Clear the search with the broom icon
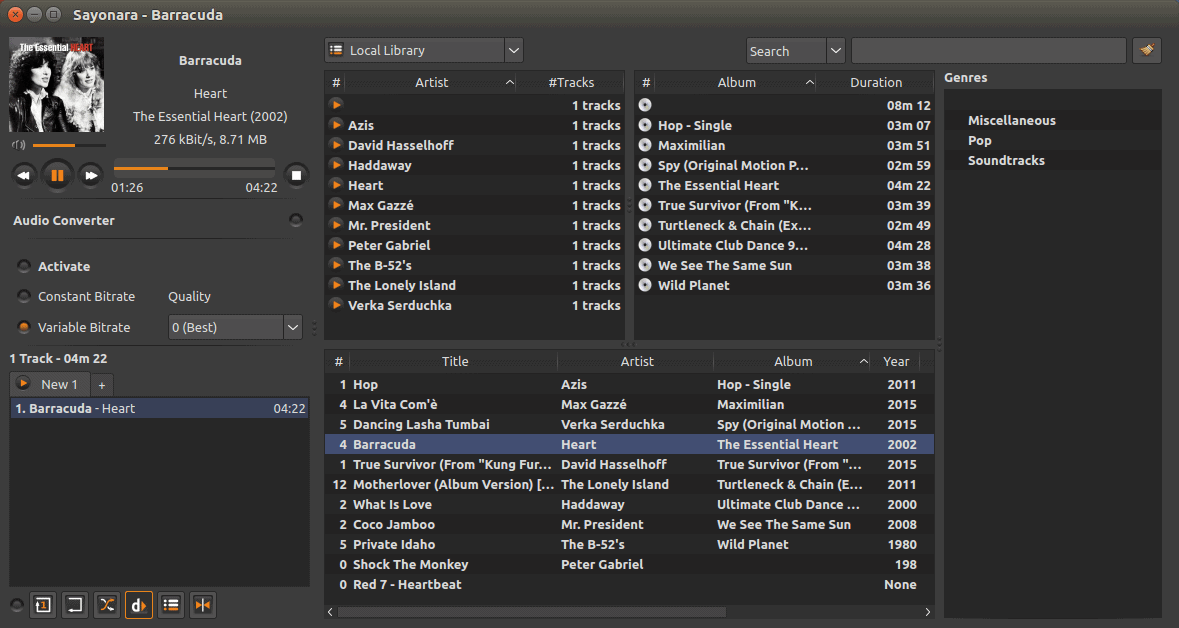This screenshot has height=628, width=1179. click(1147, 50)
